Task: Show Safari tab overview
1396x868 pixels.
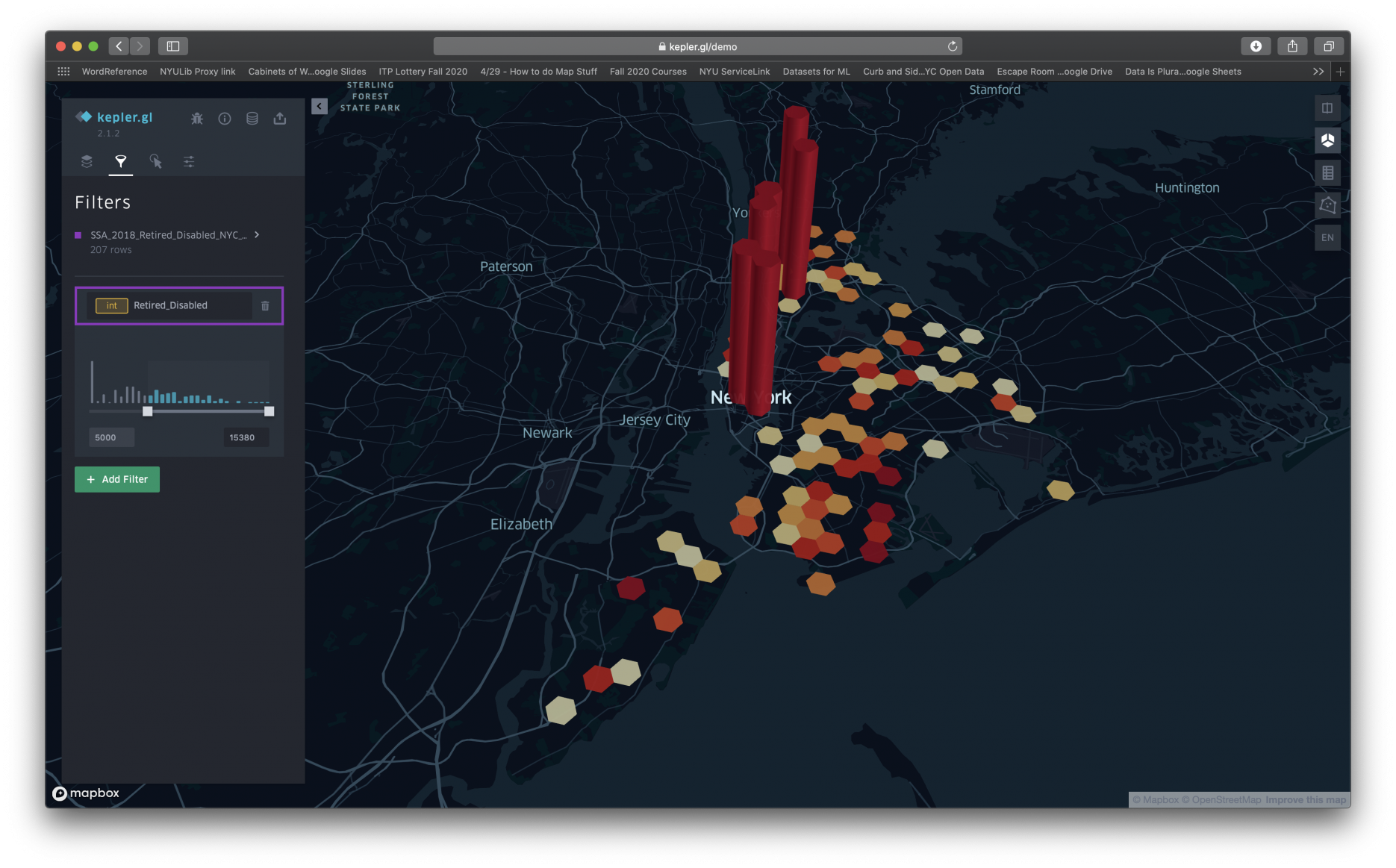Action: [x=1329, y=46]
